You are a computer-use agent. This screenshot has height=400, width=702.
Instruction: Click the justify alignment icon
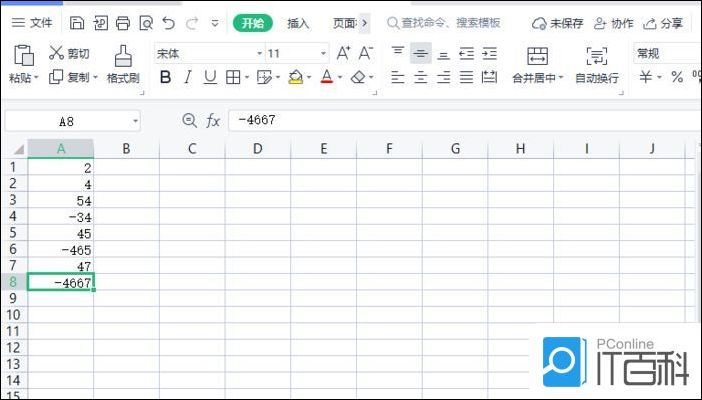pos(467,77)
